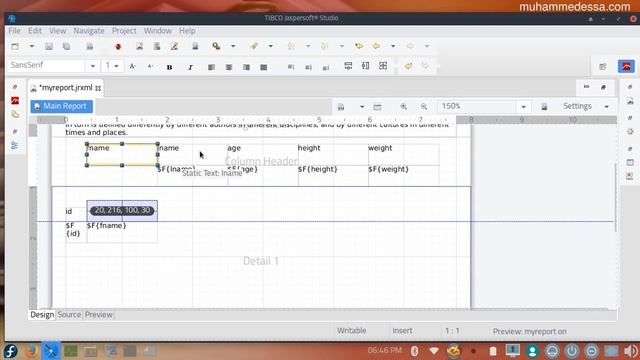Open the Help menu
Screen dimensions: 640x360
pos(187,31)
